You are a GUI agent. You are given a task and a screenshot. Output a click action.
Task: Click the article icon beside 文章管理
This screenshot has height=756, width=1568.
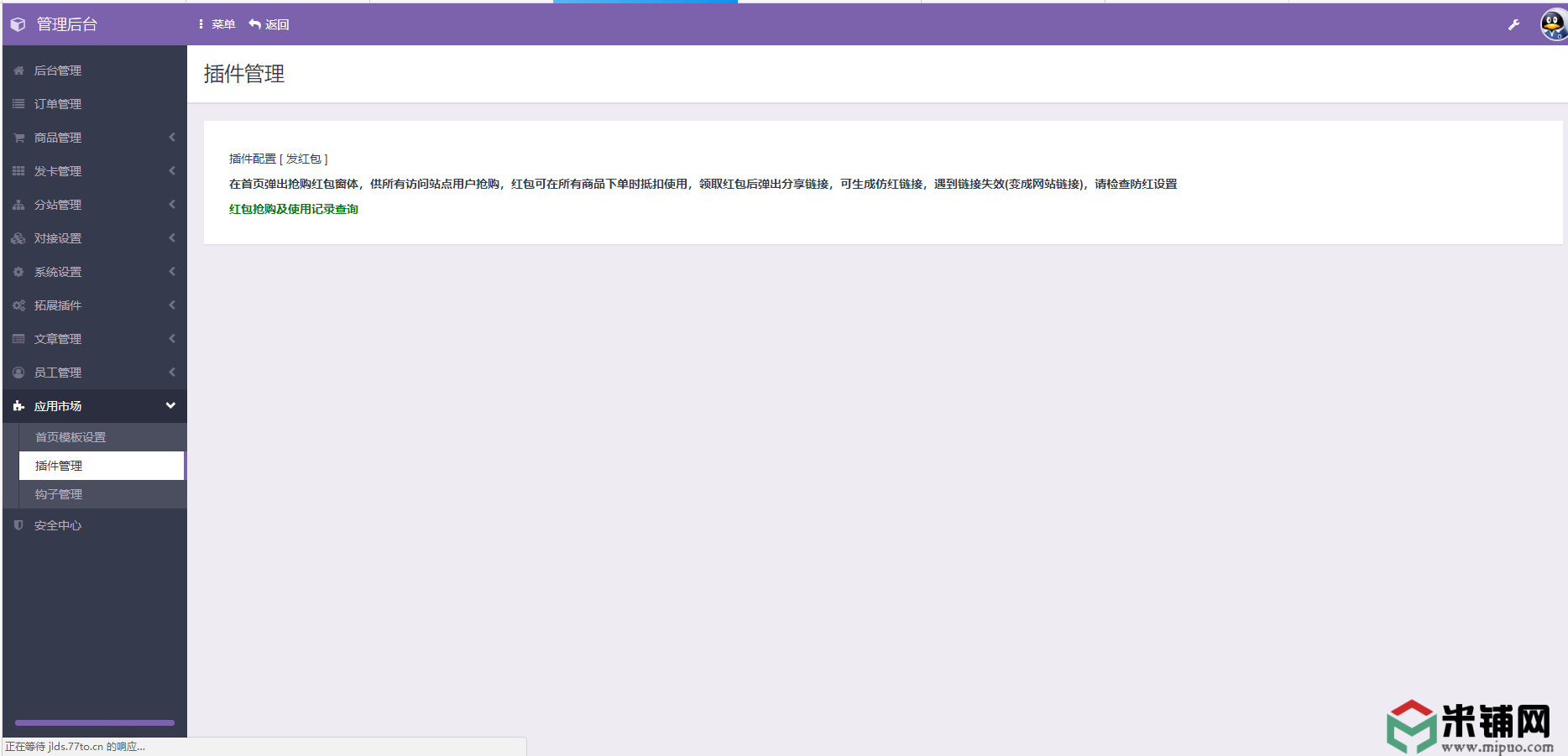click(x=18, y=338)
